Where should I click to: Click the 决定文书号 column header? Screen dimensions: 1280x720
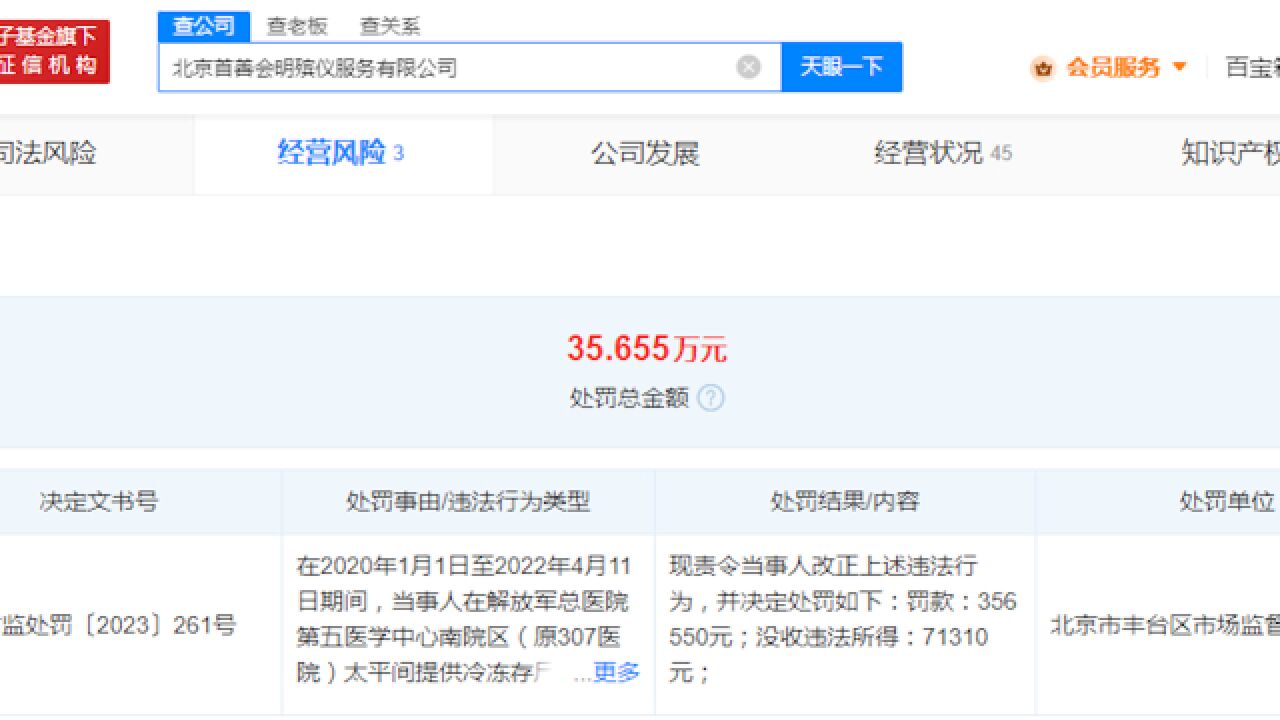[x=99, y=501]
